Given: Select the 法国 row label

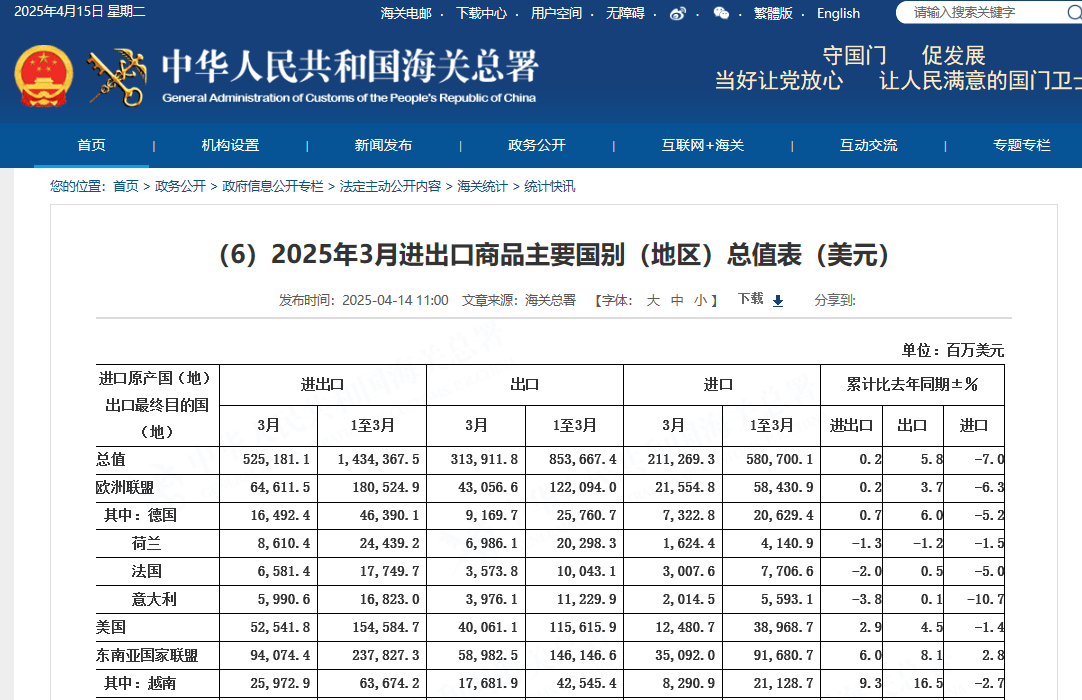Looking at the screenshot, I should pyautogui.click(x=146, y=572).
